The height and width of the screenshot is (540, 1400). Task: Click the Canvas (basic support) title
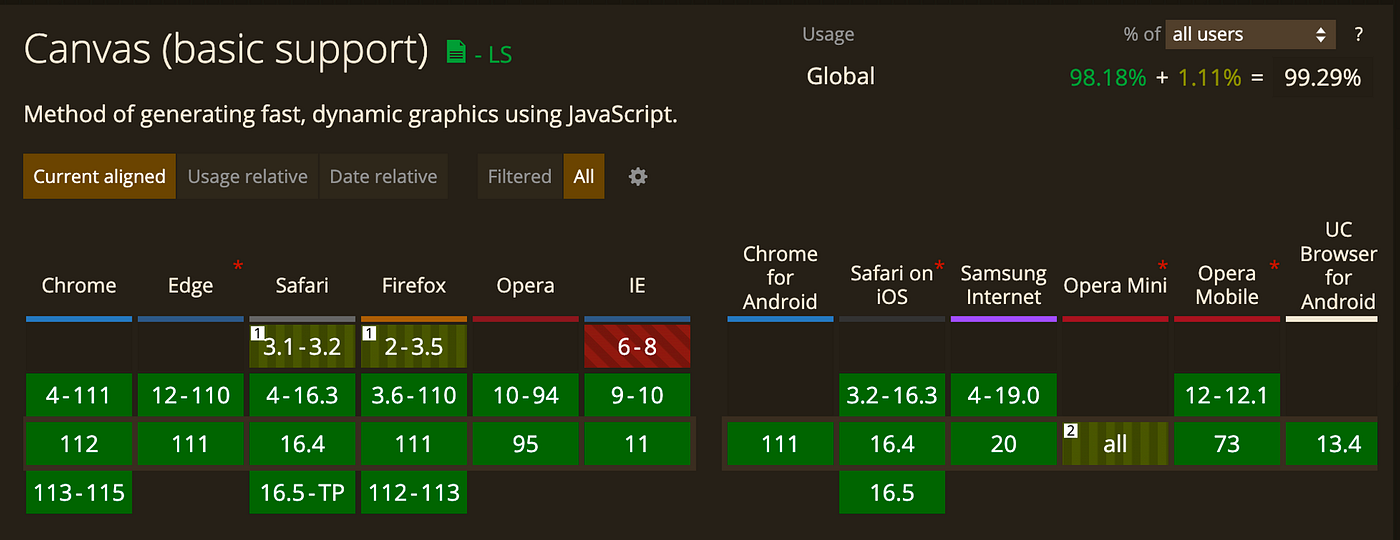pyautogui.click(x=226, y=50)
